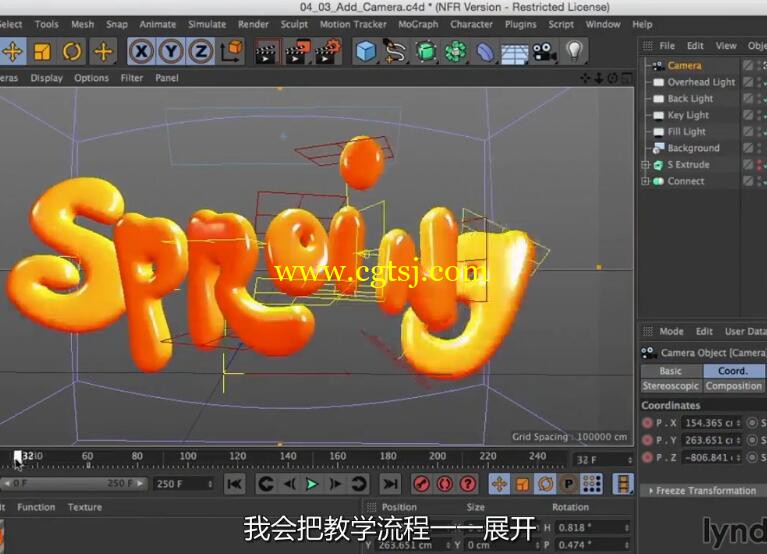This screenshot has width=767, height=554.
Task: Toggle the Z axis lock
Action: point(201,51)
